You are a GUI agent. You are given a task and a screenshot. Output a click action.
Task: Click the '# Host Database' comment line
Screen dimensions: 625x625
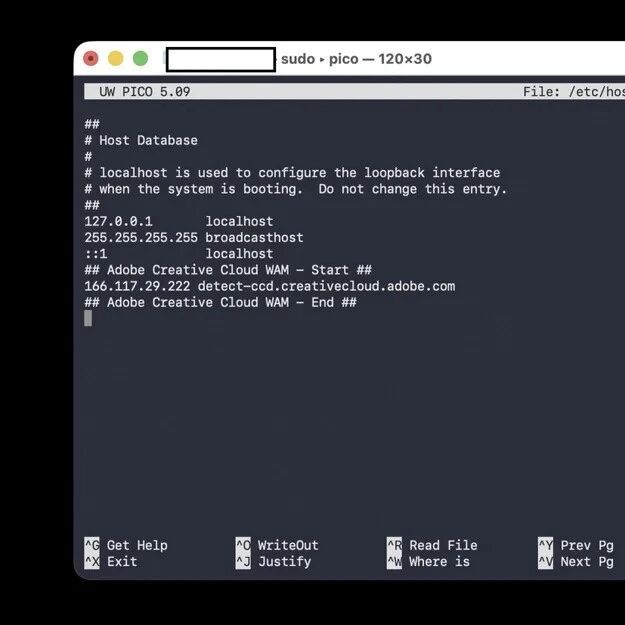tap(141, 140)
